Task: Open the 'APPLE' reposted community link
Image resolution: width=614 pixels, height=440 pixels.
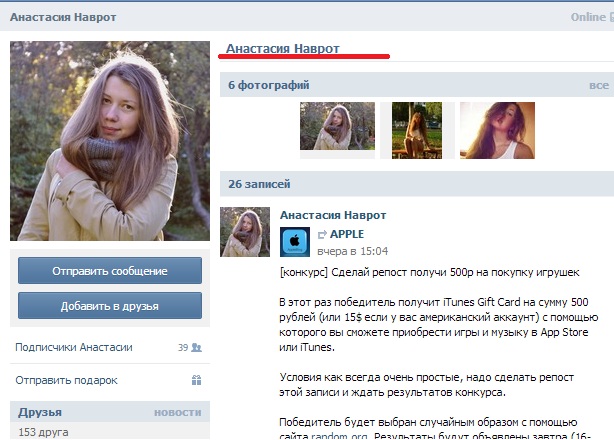Action: pyautogui.click(x=347, y=234)
